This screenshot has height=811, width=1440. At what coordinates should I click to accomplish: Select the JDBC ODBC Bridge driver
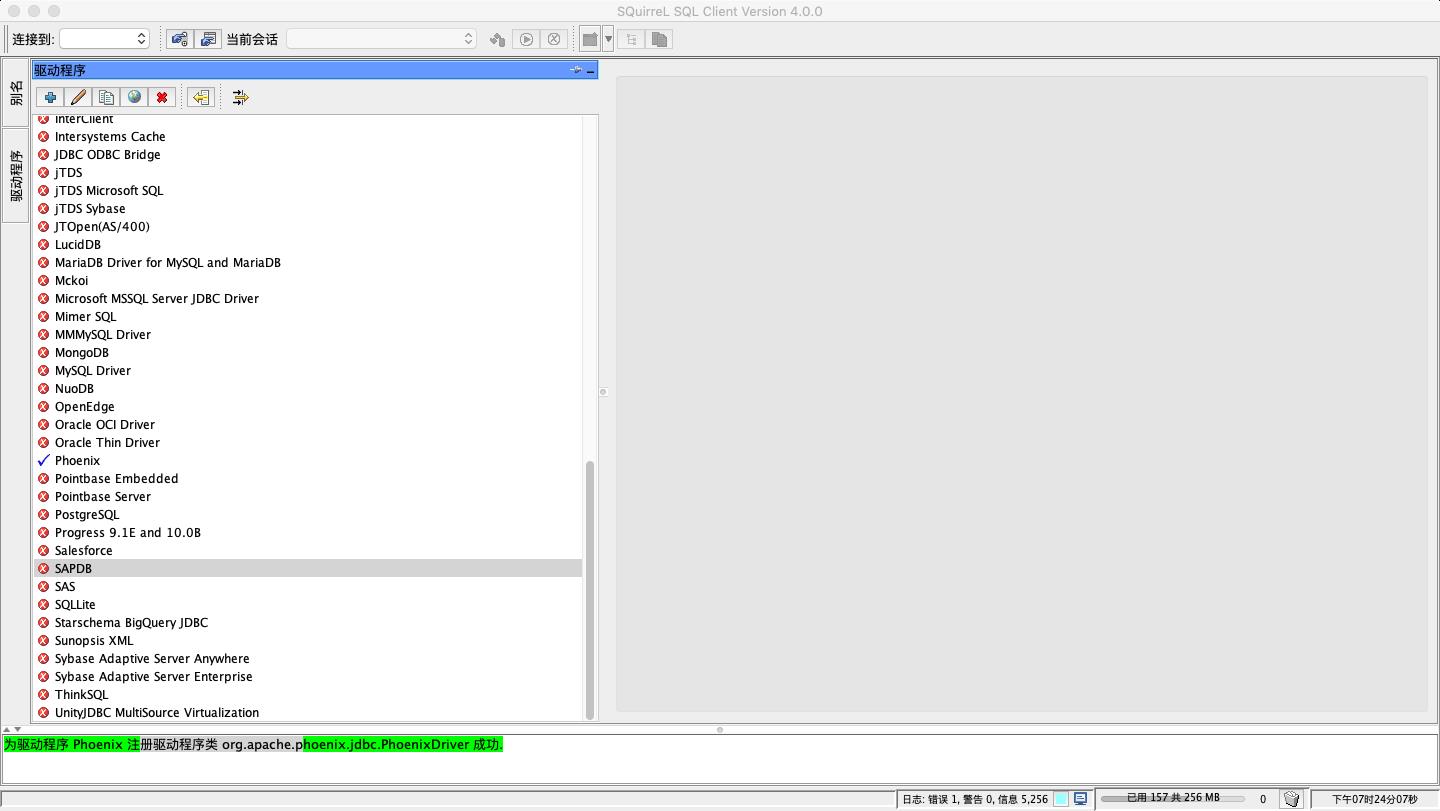tap(308, 154)
